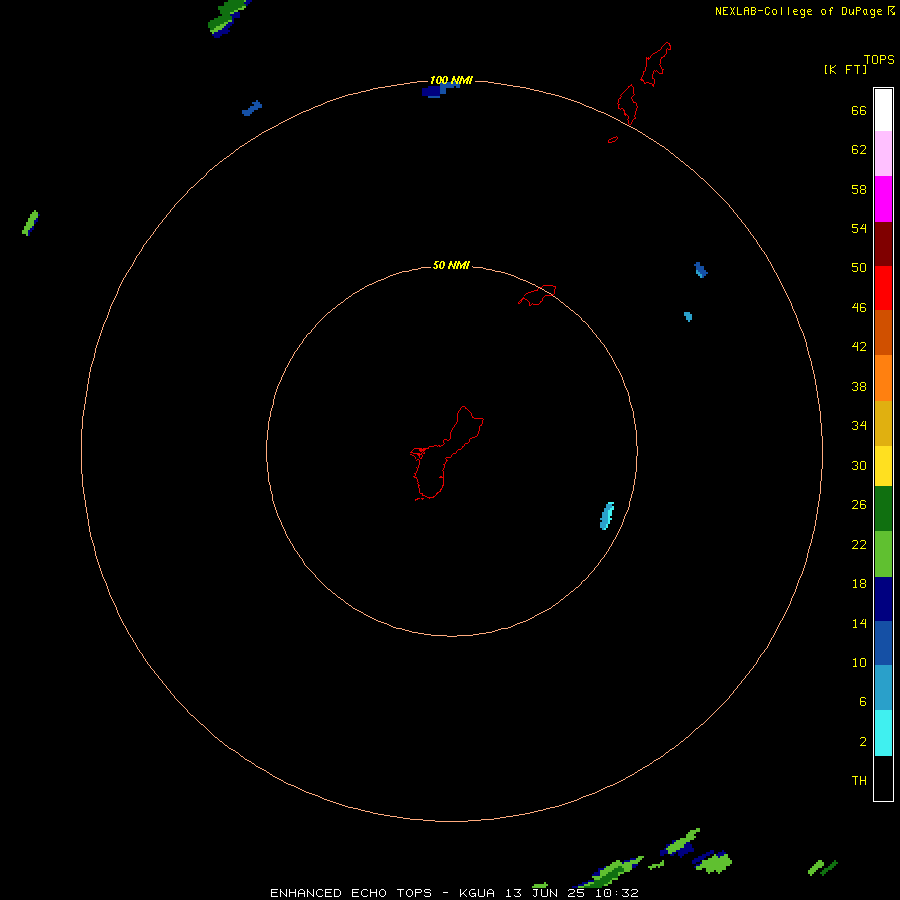The width and height of the screenshot is (900, 900).
Task: Click the magenta 58 kft legend swatch
Action: click(883, 199)
